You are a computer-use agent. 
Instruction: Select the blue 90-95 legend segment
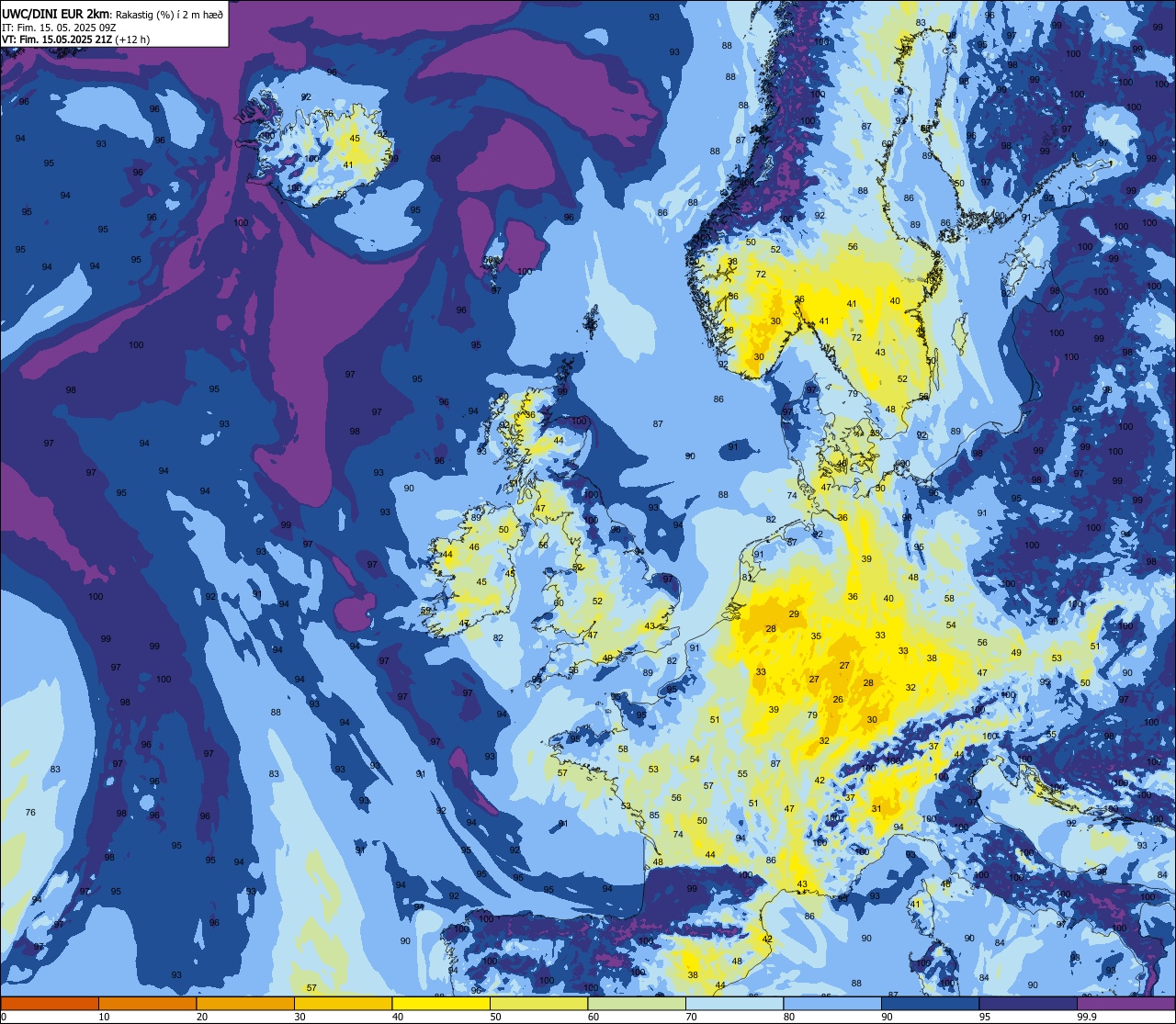click(930, 1004)
